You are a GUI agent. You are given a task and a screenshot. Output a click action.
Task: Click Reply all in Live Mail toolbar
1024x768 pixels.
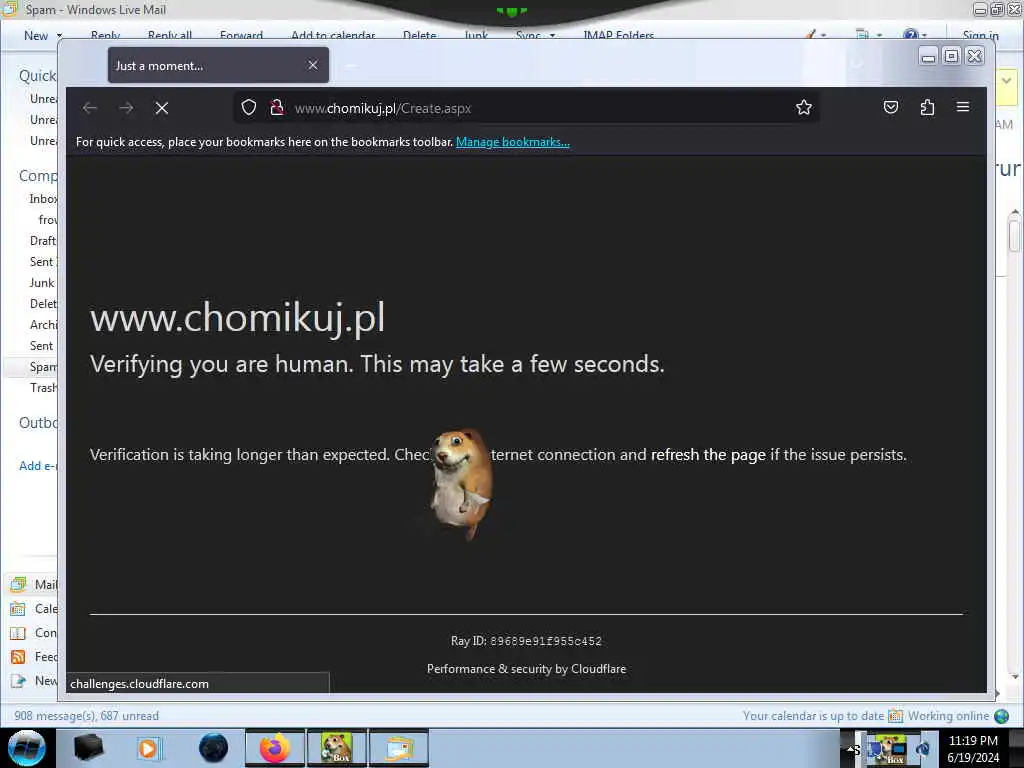[170, 36]
